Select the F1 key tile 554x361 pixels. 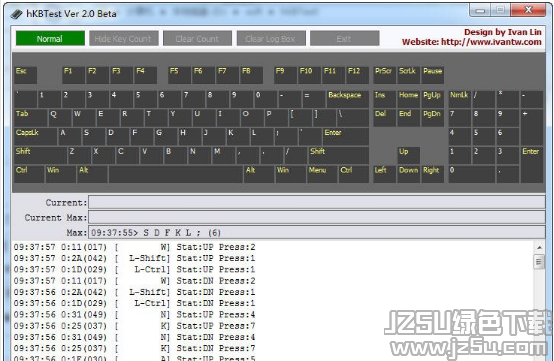73,75
